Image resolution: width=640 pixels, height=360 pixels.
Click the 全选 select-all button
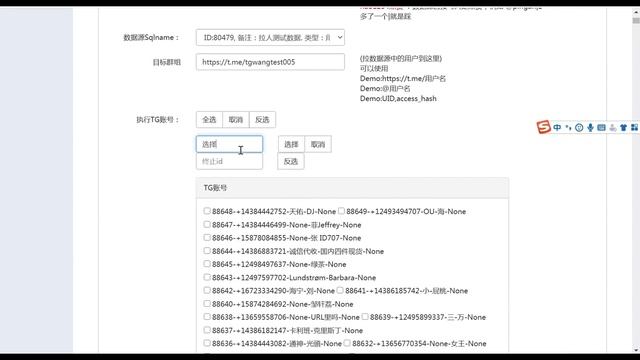(x=209, y=120)
